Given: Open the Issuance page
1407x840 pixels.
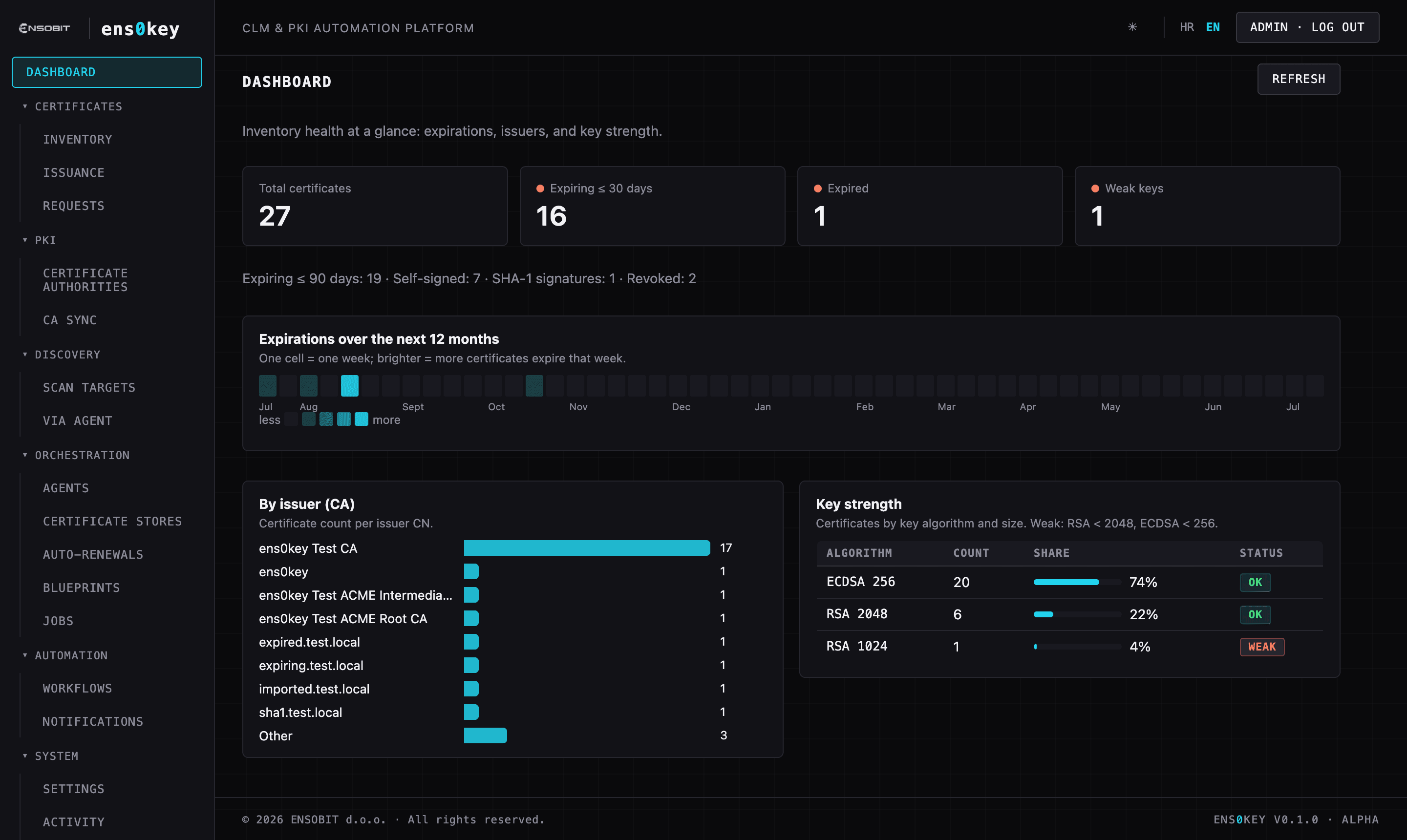Looking at the screenshot, I should 74,173.
